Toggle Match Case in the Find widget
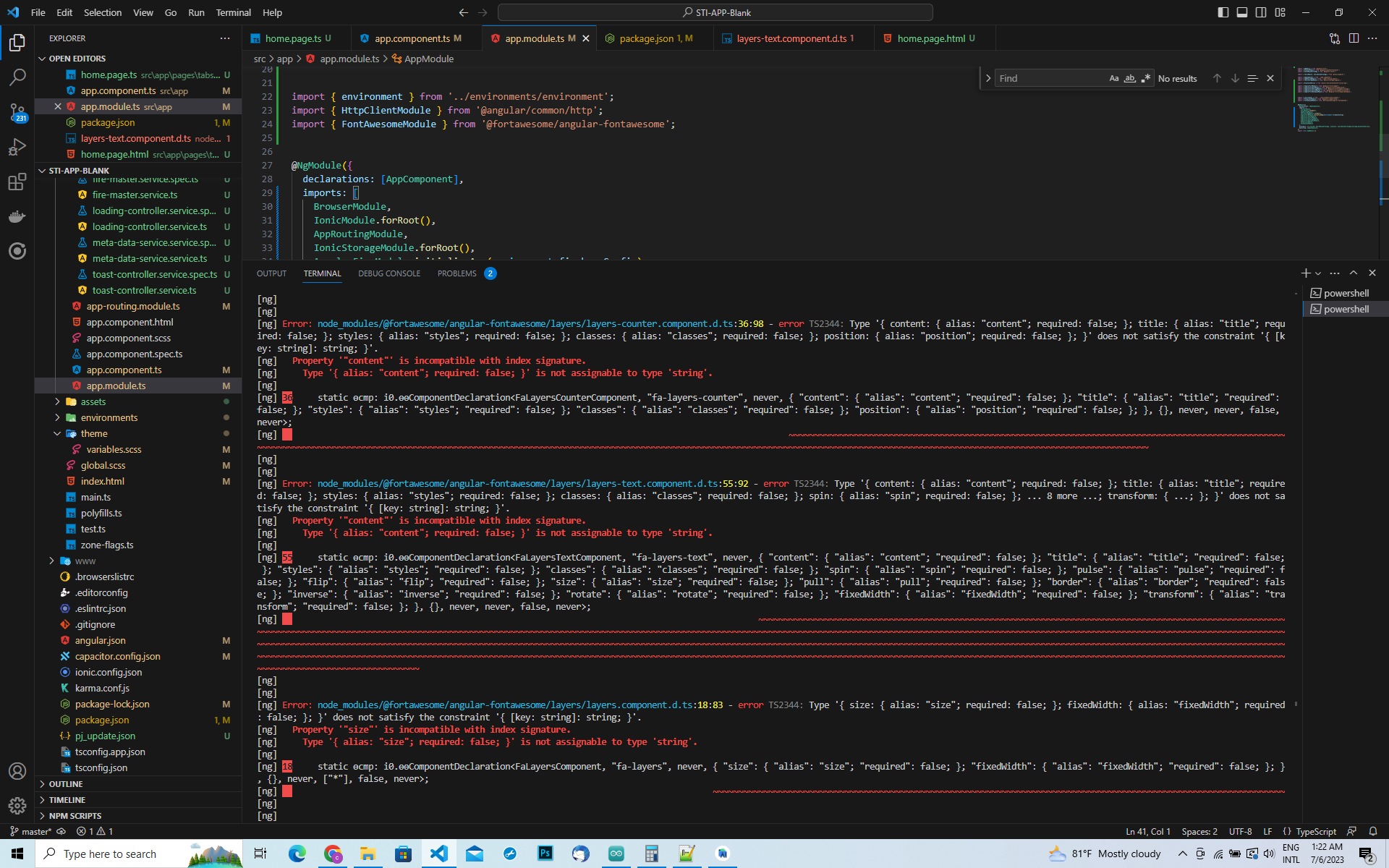This screenshot has width=1389, height=868. coord(1113,77)
